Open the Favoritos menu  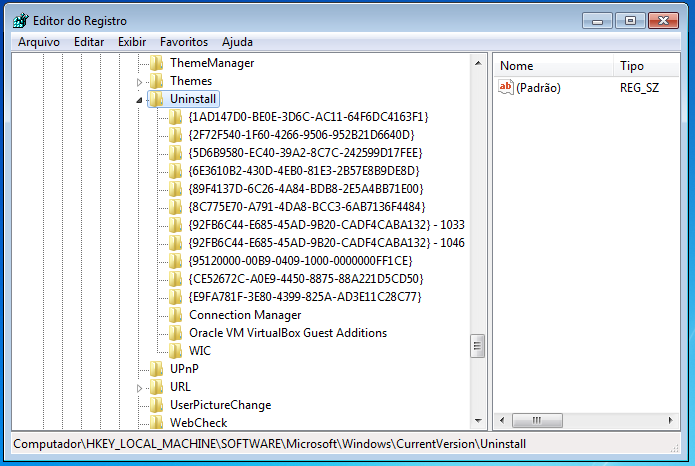tap(184, 42)
